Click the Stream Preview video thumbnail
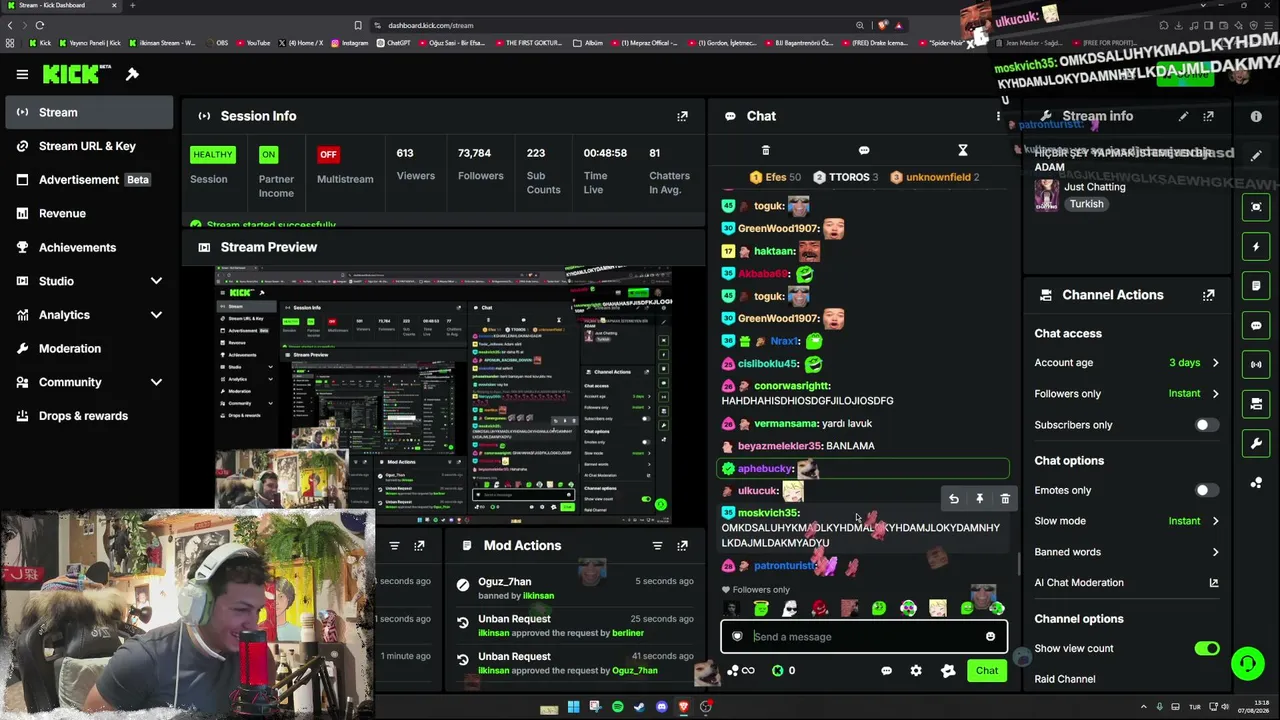Viewport: 1280px width, 720px height. 445,395
